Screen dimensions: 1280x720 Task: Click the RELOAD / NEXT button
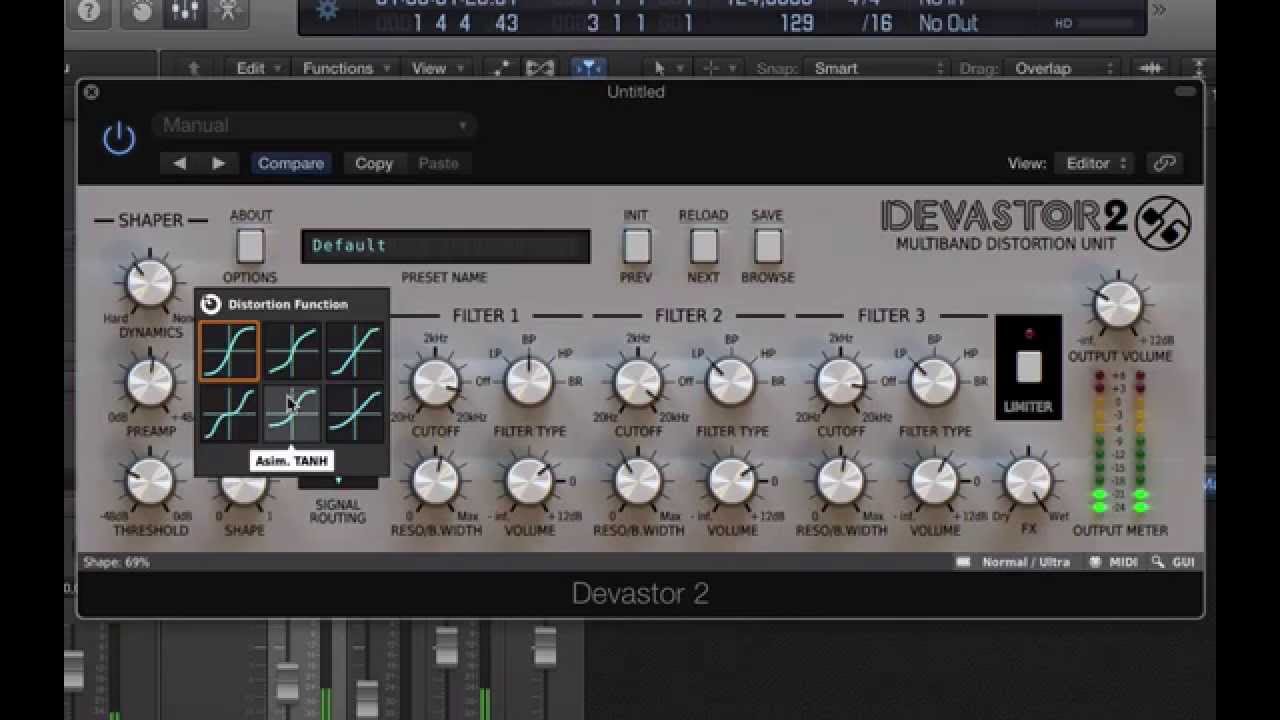704,246
